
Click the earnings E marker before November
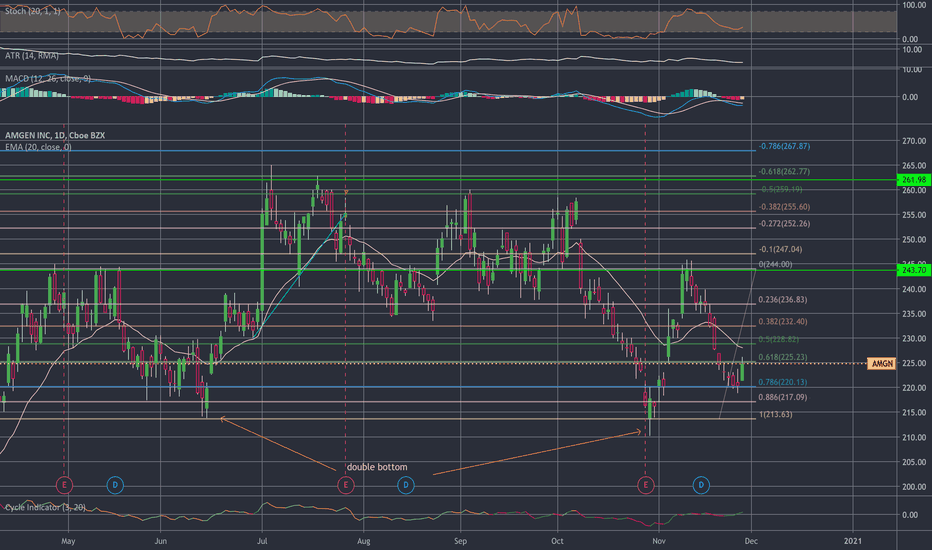tap(646, 485)
